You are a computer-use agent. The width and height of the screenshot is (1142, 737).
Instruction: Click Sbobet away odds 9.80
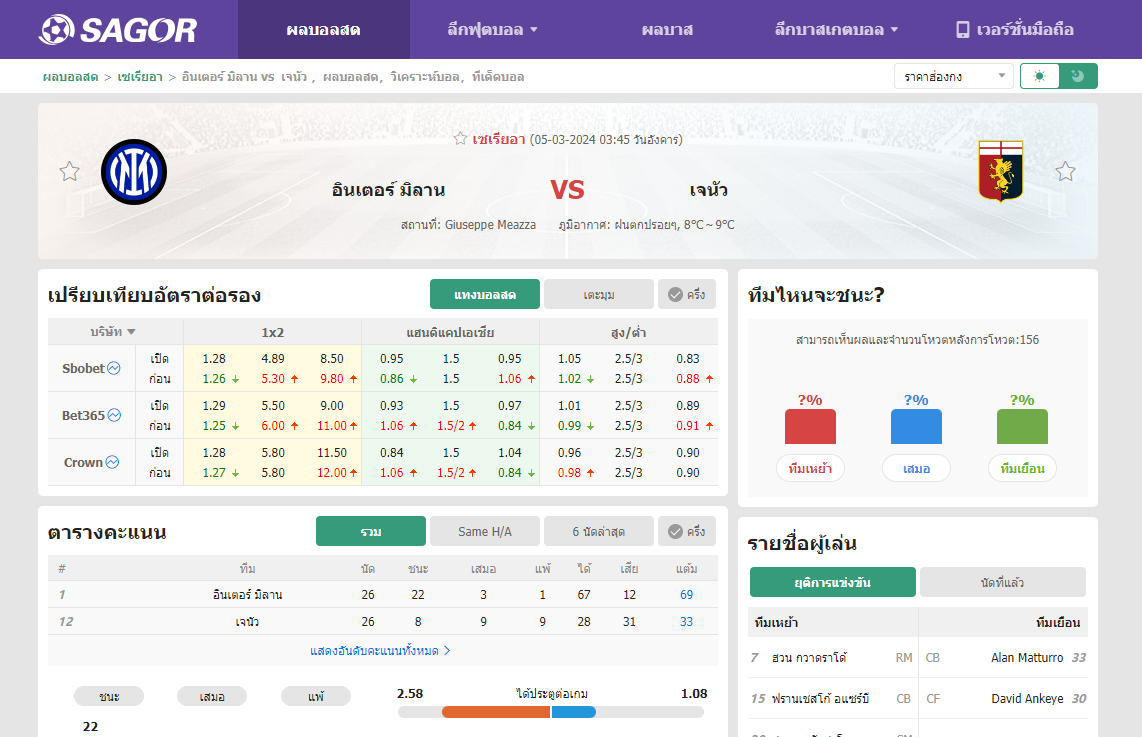pyautogui.click(x=332, y=379)
